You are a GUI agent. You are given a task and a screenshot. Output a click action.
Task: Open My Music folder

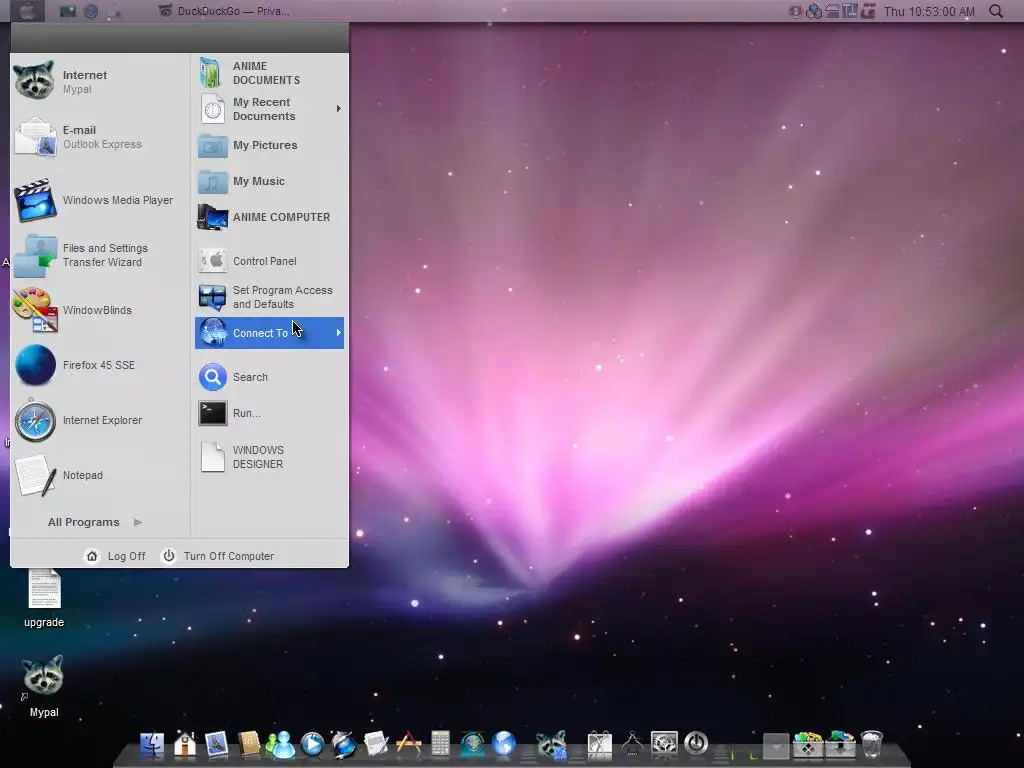[x=269, y=181]
